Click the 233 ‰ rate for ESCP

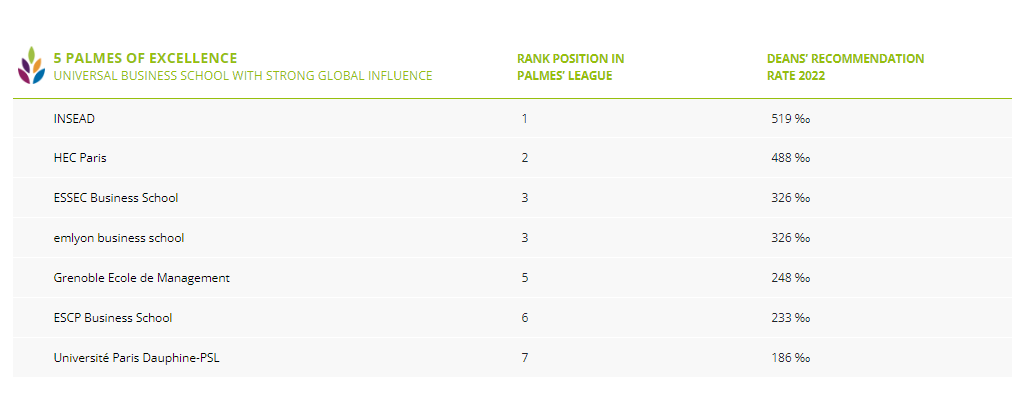pos(790,318)
